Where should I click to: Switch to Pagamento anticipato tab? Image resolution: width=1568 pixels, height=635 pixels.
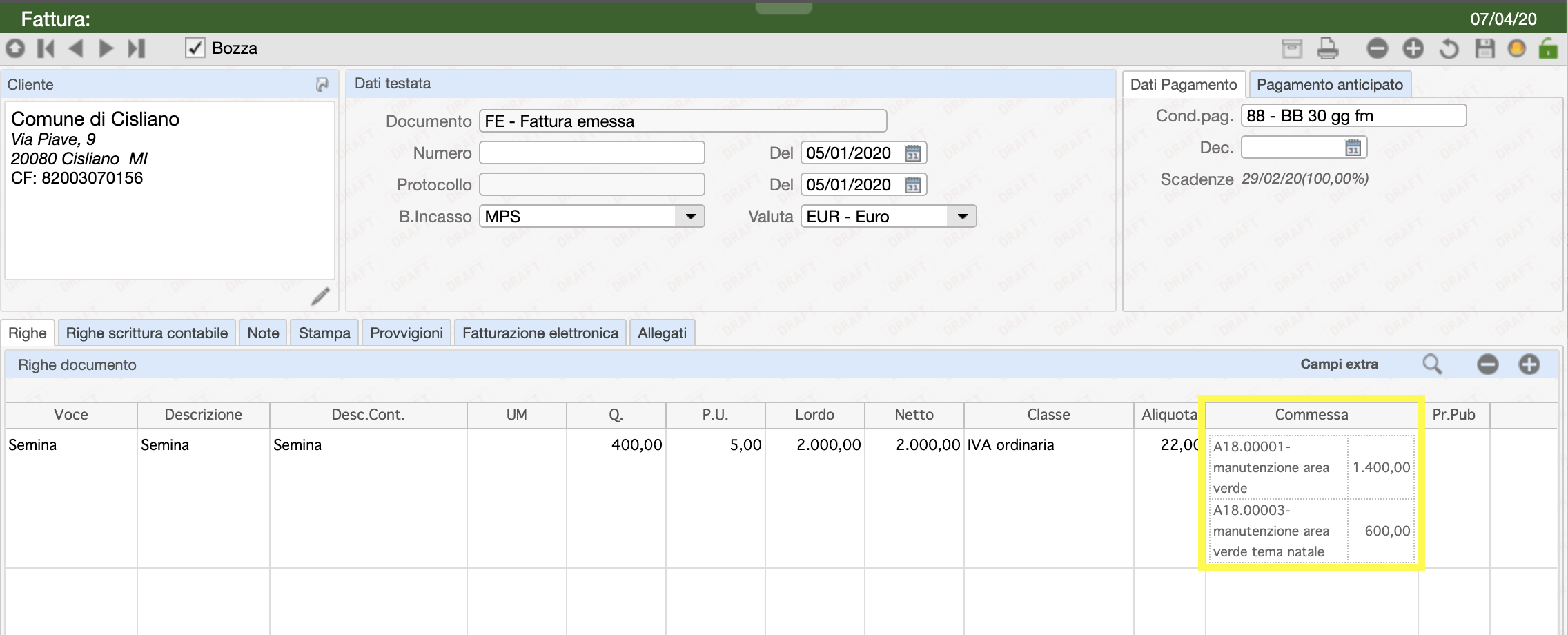[x=1330, y=84]
